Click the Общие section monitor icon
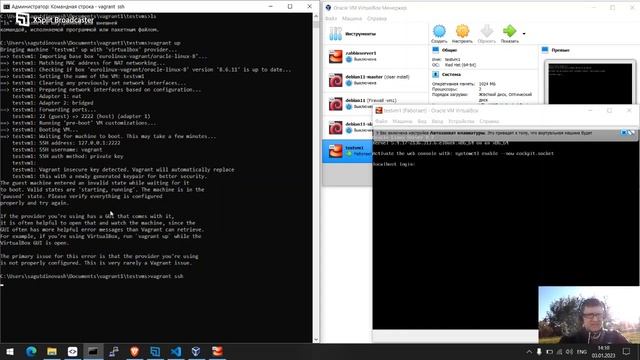This screenshot has height=360, width=640. click(436, 50)
